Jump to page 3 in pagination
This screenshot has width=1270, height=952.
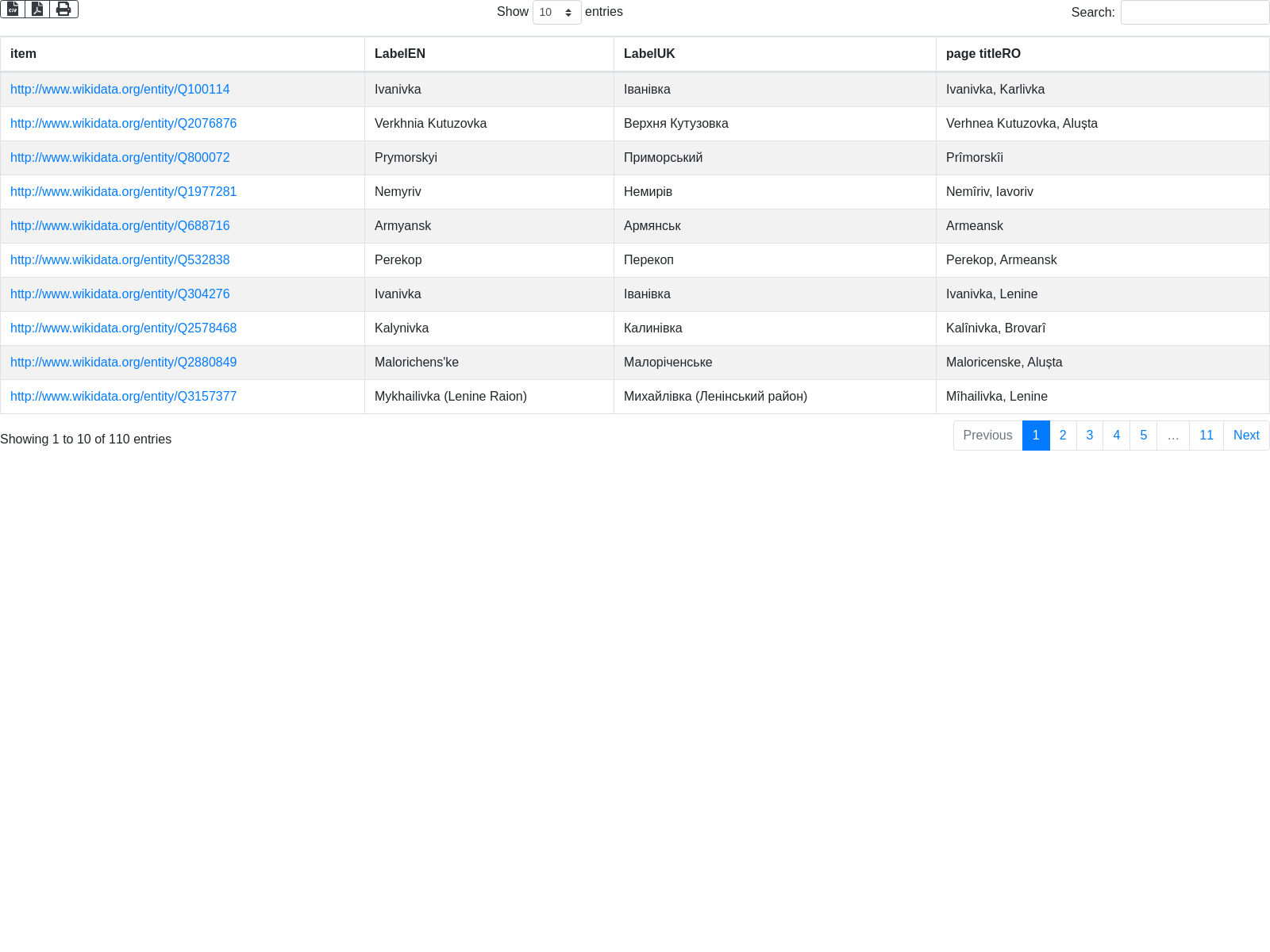coord(1090,436)
